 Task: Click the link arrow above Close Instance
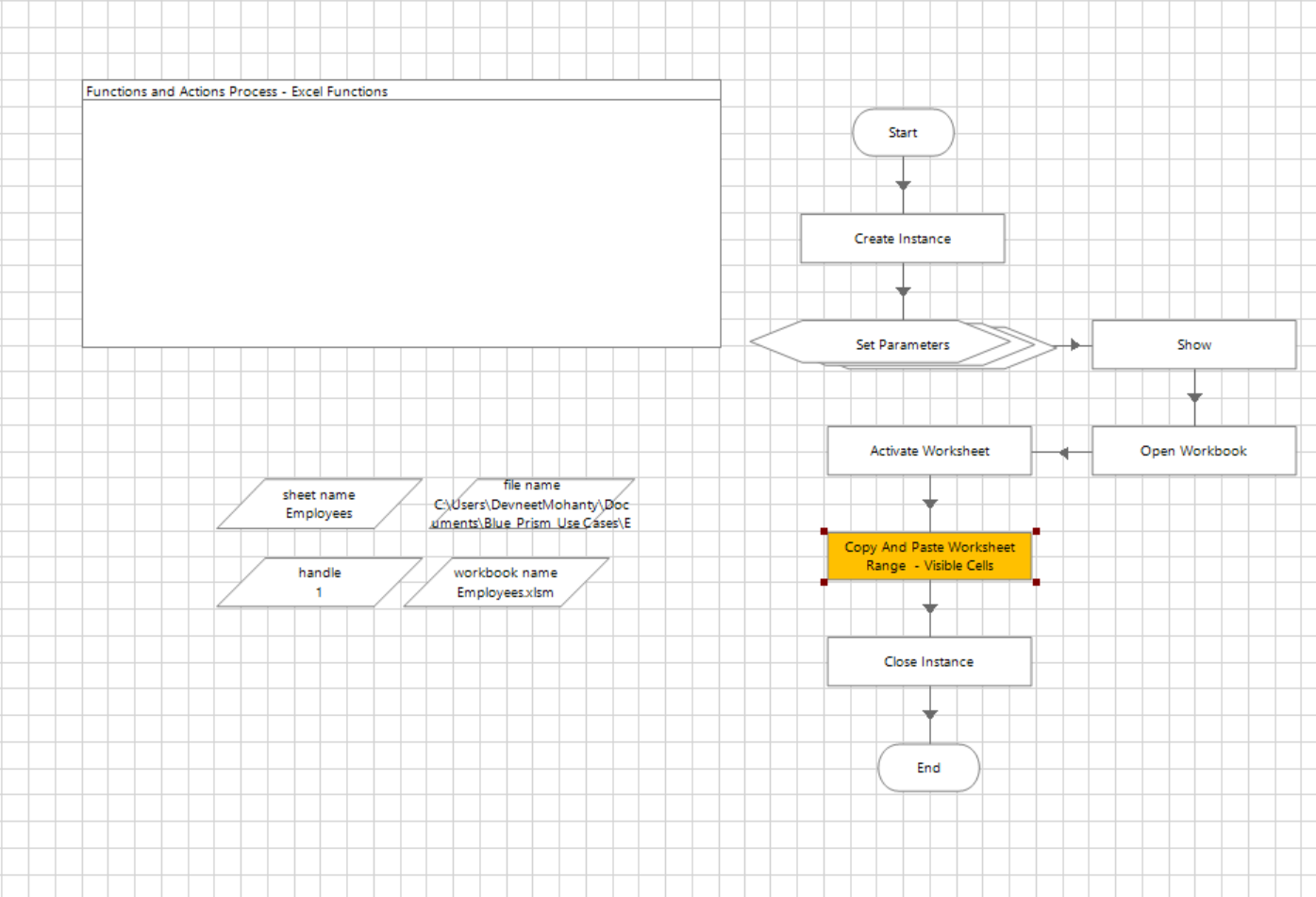930,608
